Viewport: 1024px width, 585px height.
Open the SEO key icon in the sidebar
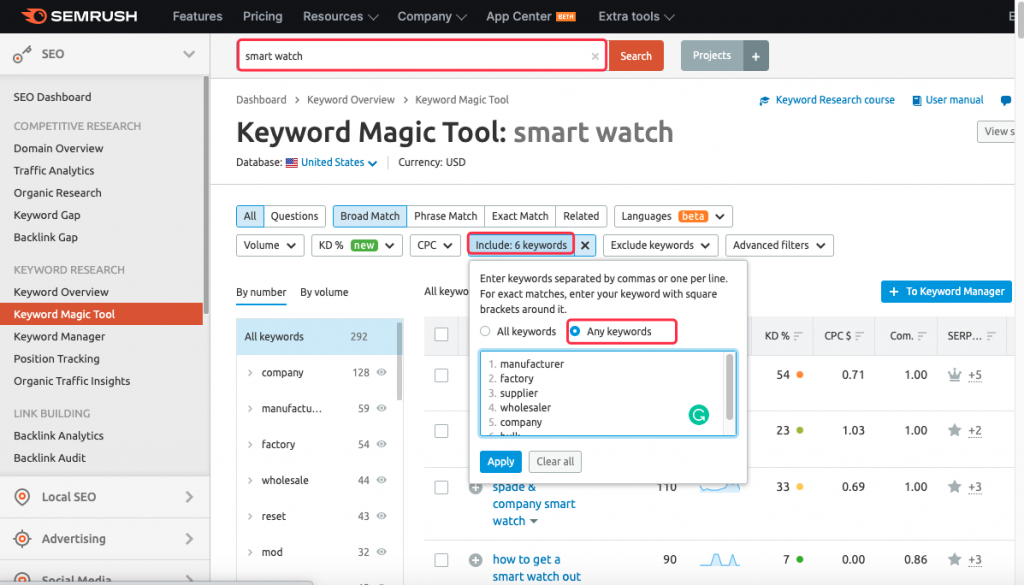click(x=22, y=54)
